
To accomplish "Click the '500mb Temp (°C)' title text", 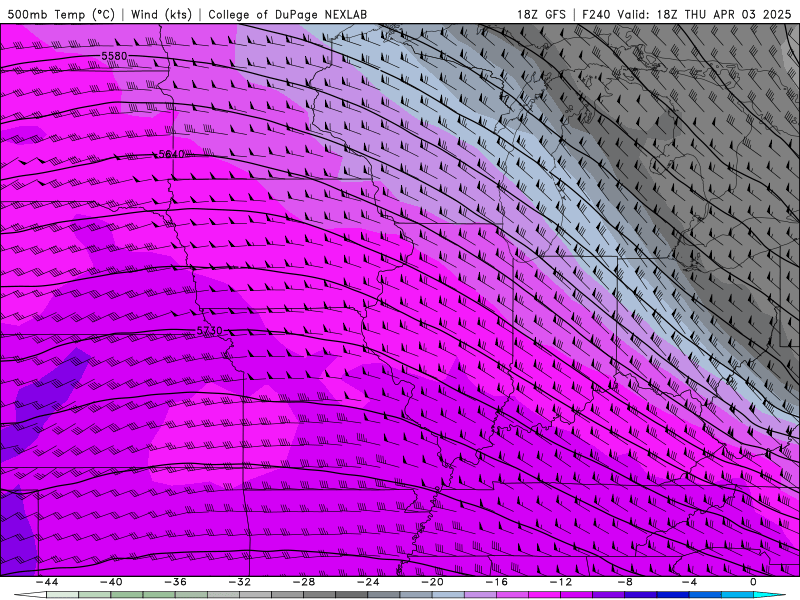I will (61, 14).
